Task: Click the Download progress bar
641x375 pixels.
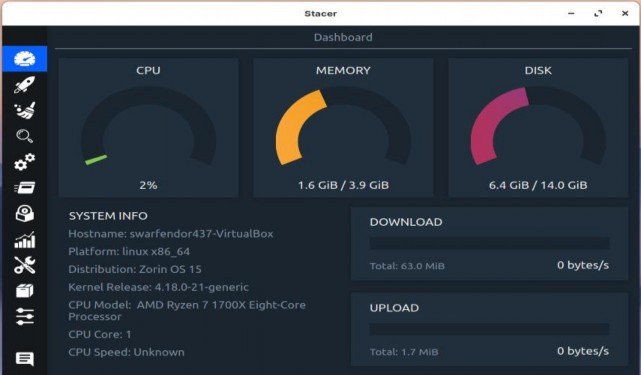Action: pyautogui.click(x=489, y=243)
